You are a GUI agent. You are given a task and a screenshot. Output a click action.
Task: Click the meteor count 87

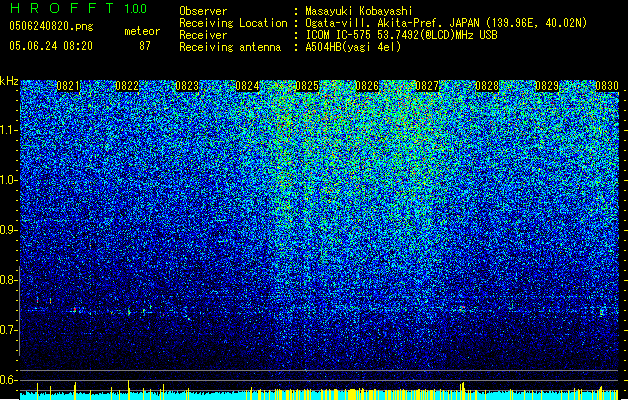click(x=145, y=46)
